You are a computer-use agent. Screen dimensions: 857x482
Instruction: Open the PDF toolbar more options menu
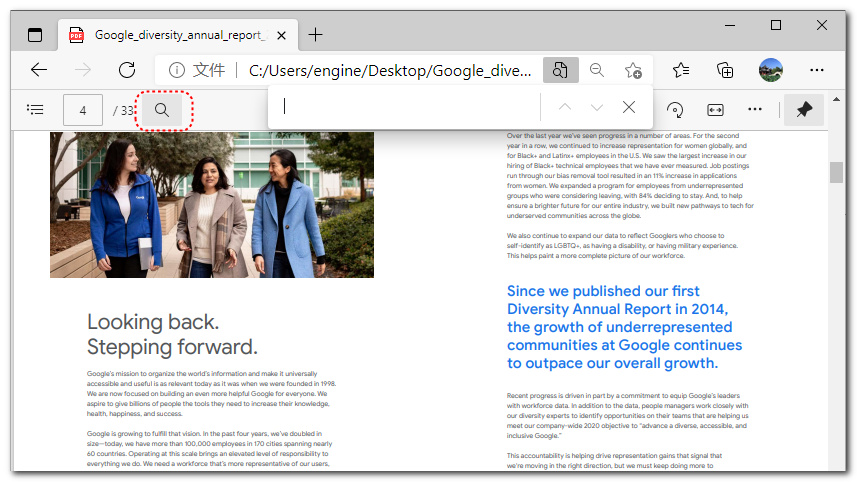pos(755,109)
